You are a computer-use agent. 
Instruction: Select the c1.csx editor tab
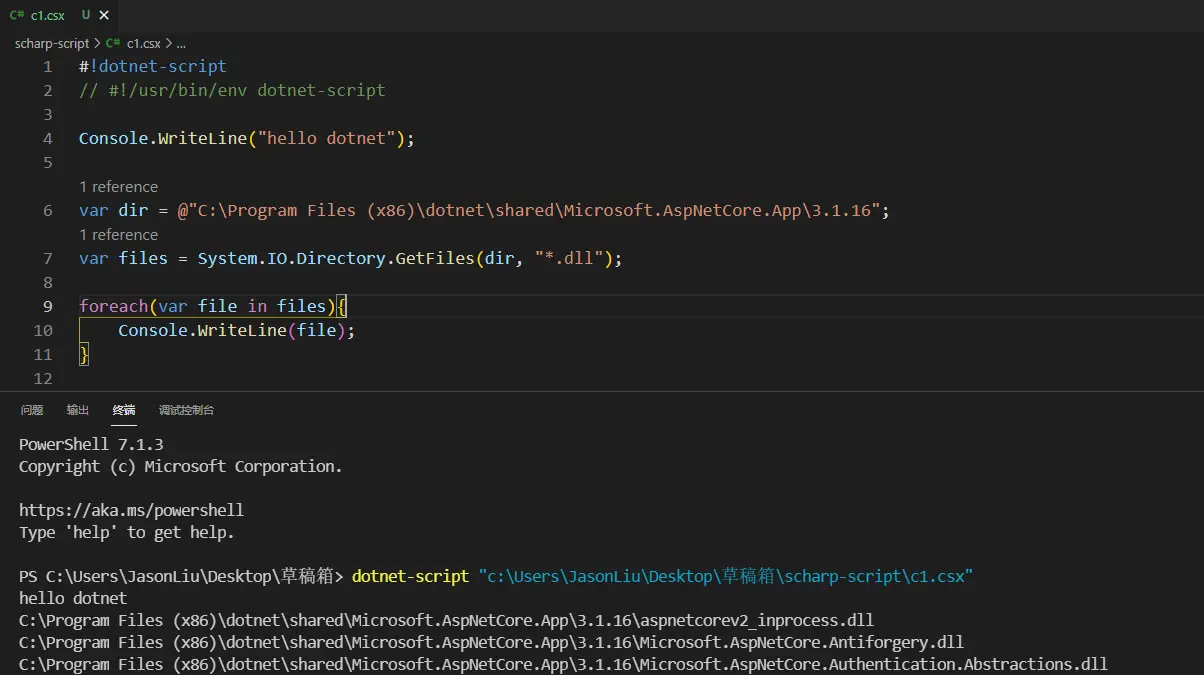point(47,15)
